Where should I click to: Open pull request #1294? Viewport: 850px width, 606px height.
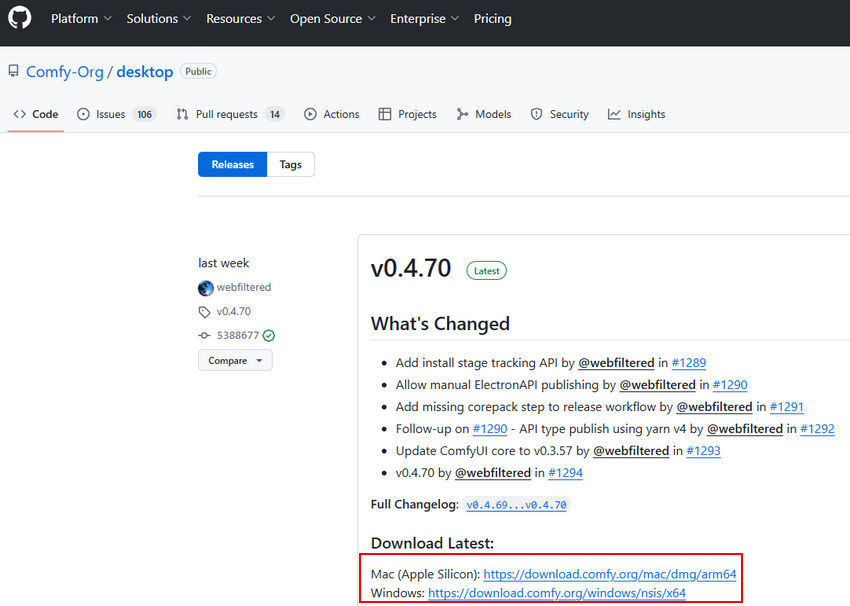coord(565,473)
